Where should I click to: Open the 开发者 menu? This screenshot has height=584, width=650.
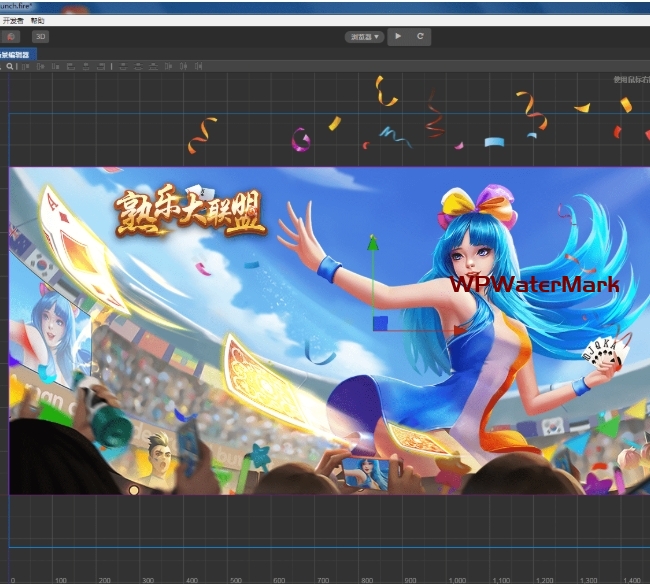[x=12, y=21]
